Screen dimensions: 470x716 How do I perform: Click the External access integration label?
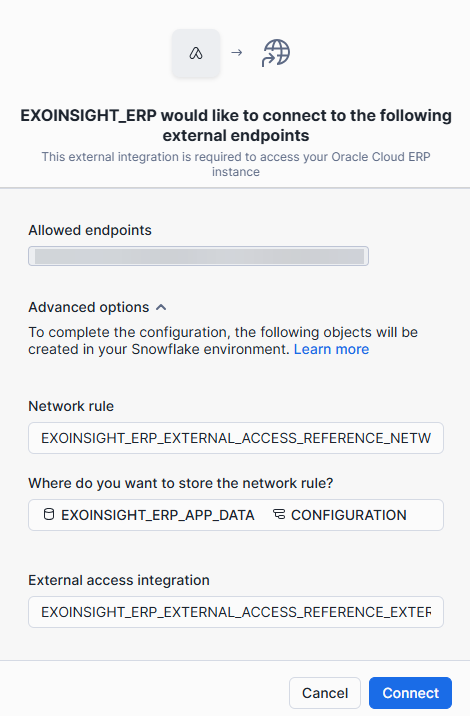(x=119, y=580)
